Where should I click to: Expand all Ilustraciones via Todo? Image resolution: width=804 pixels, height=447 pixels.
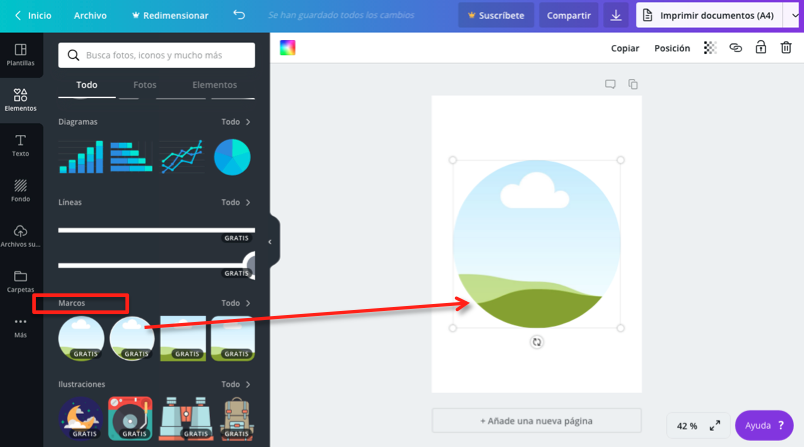tap(236, 384)
